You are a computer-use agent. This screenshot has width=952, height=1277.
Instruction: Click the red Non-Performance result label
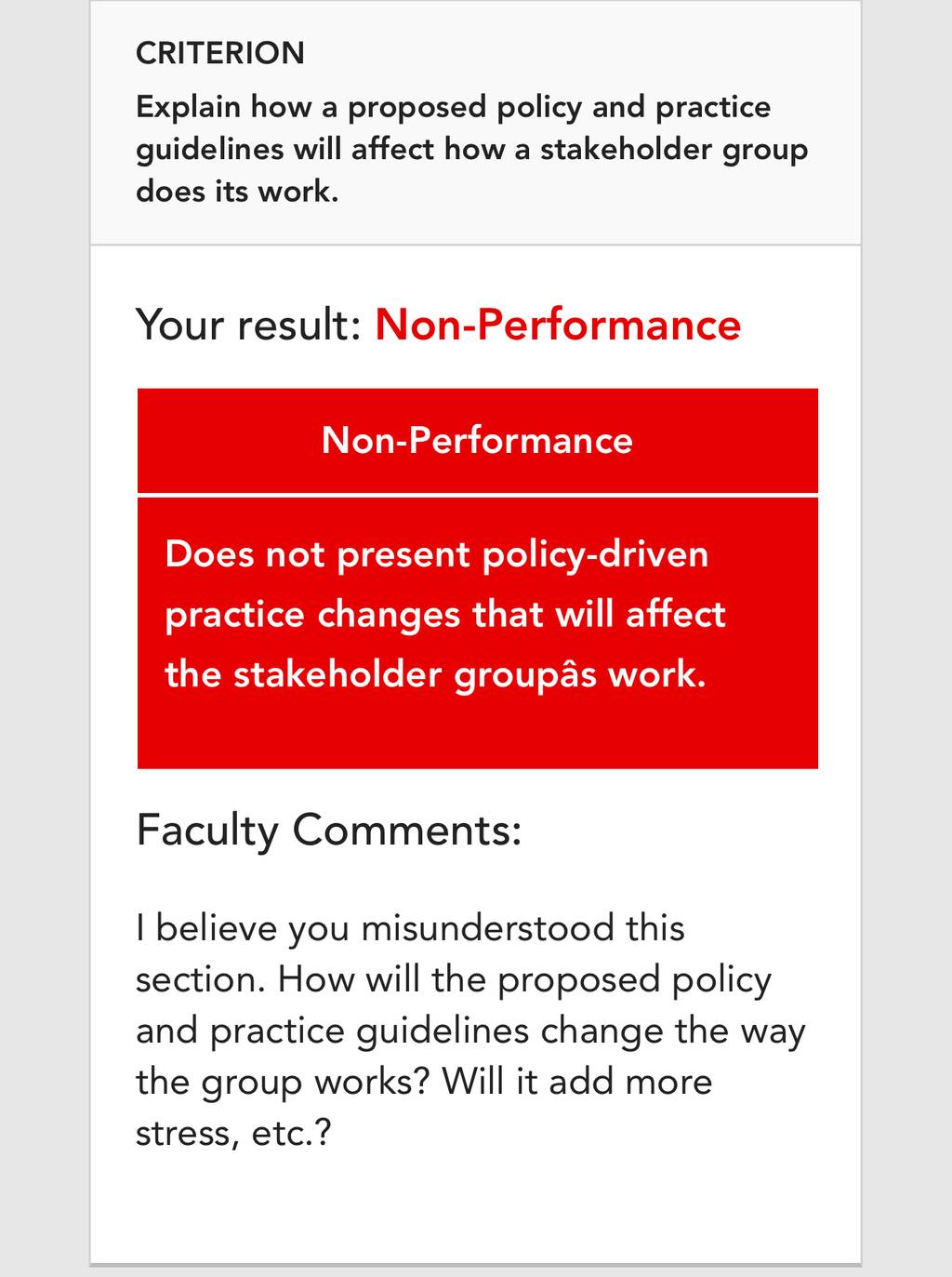(x=558, y=325)
